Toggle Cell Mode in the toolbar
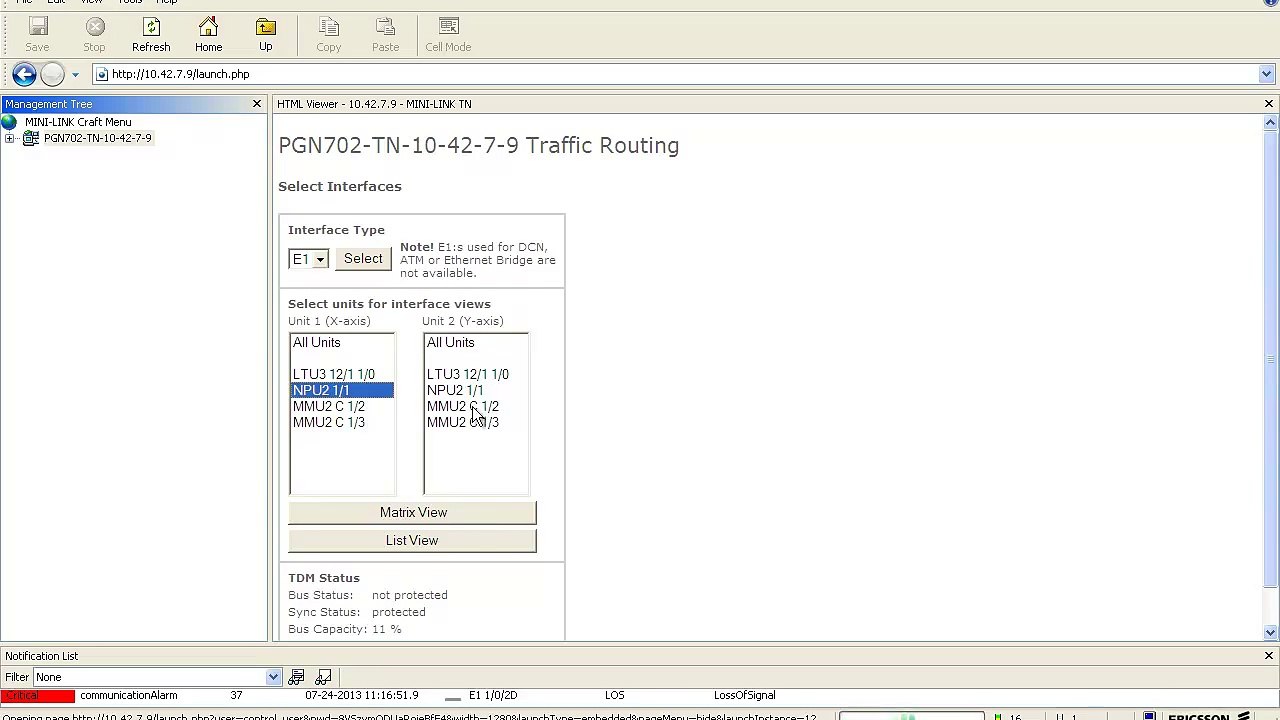Image resolution: width=1280 pixels, height=720 pixels. click(448, 34)
